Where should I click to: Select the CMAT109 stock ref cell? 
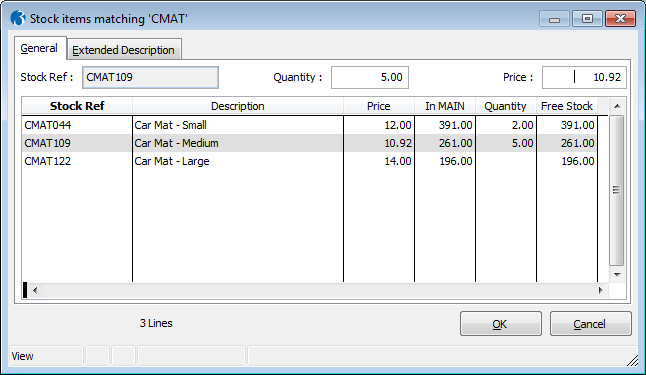coord(77,143)
